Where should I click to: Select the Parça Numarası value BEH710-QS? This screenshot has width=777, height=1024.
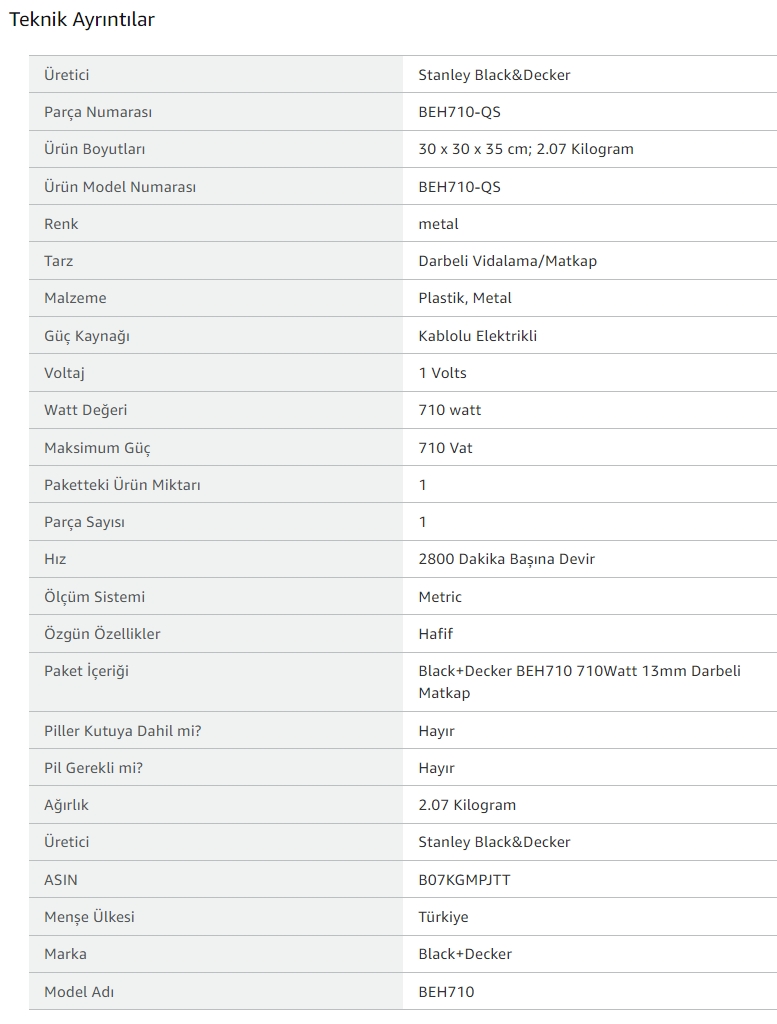coord(459,112)
